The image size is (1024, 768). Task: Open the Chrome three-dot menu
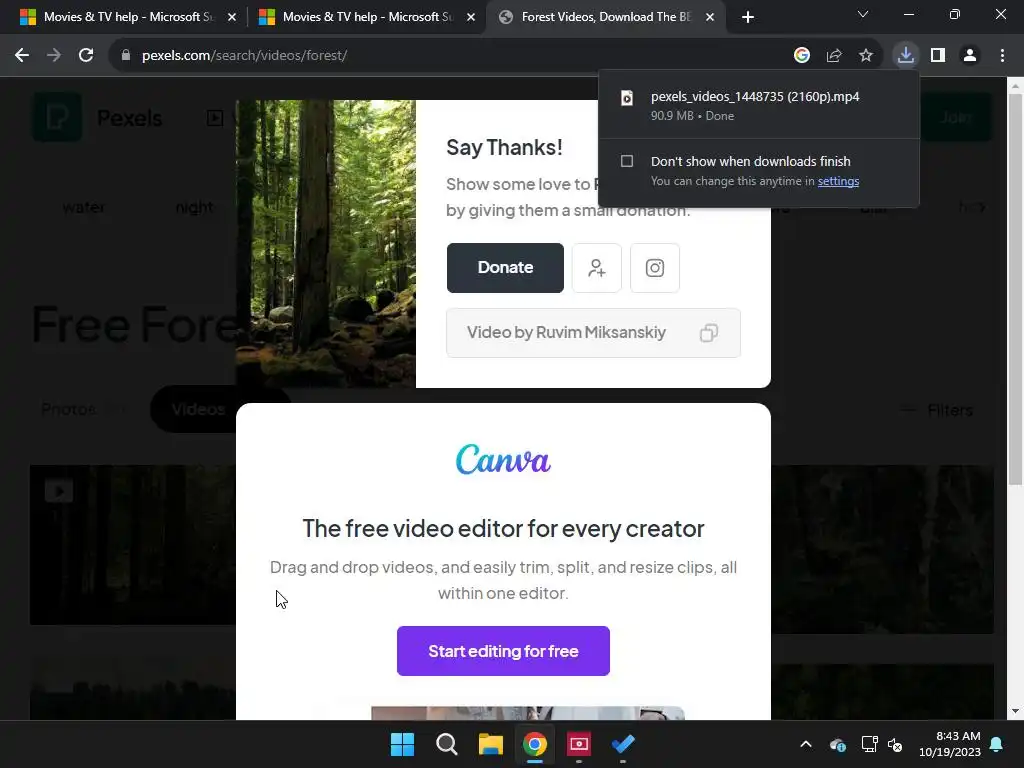pyautogui.click(x=1002, y=56)
